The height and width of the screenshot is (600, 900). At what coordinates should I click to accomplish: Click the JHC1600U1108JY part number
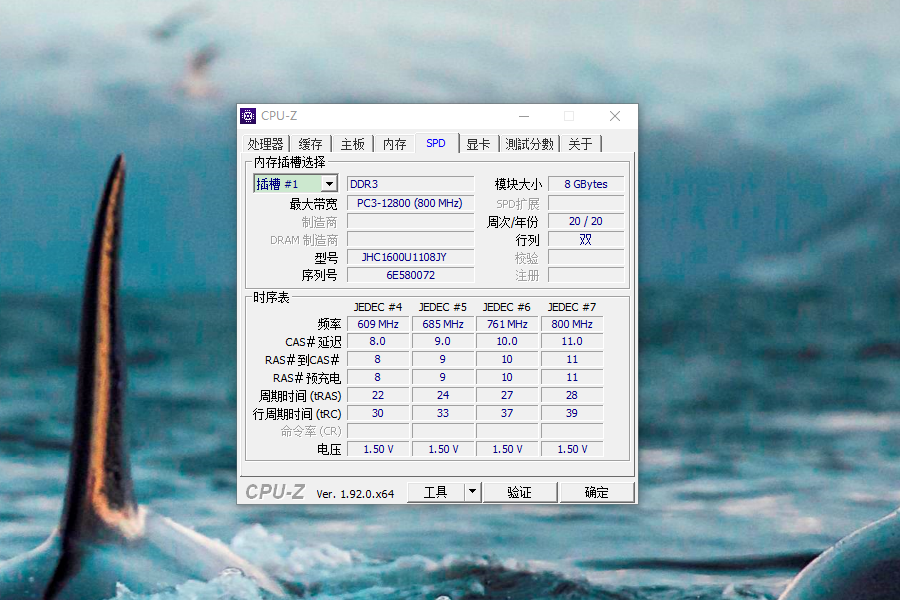click(x=410, y=257)
